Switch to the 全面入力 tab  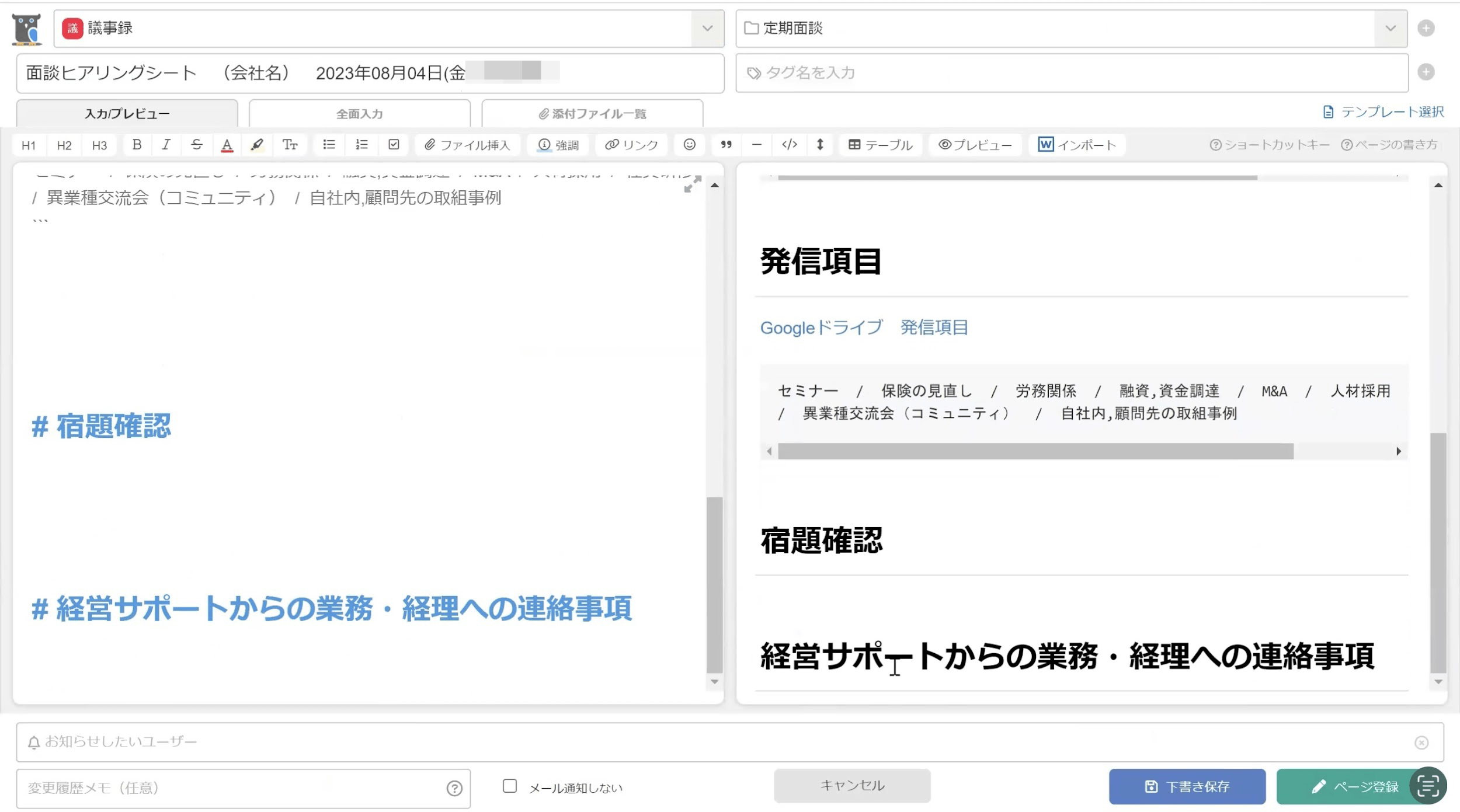(x=359, y=114)
